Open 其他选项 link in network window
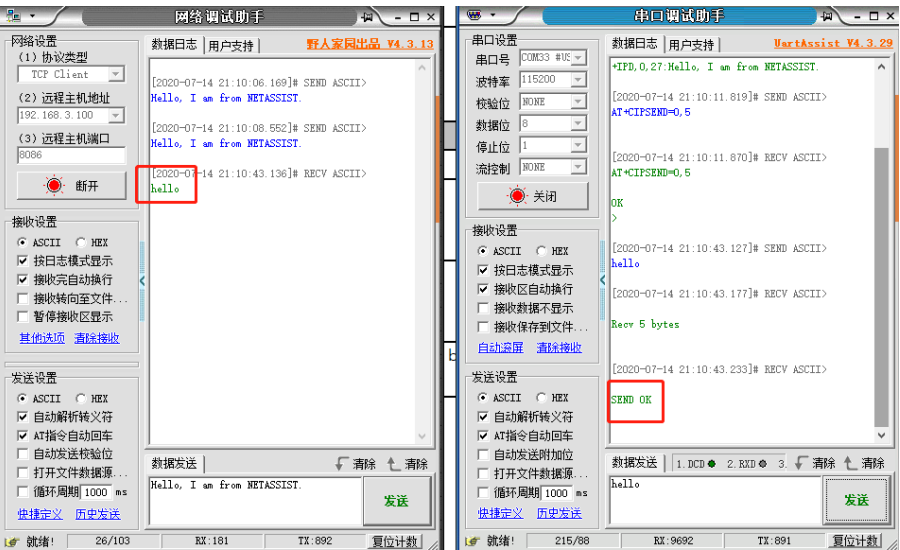This screenshot has height=550, width=900. tap(42, 338)
